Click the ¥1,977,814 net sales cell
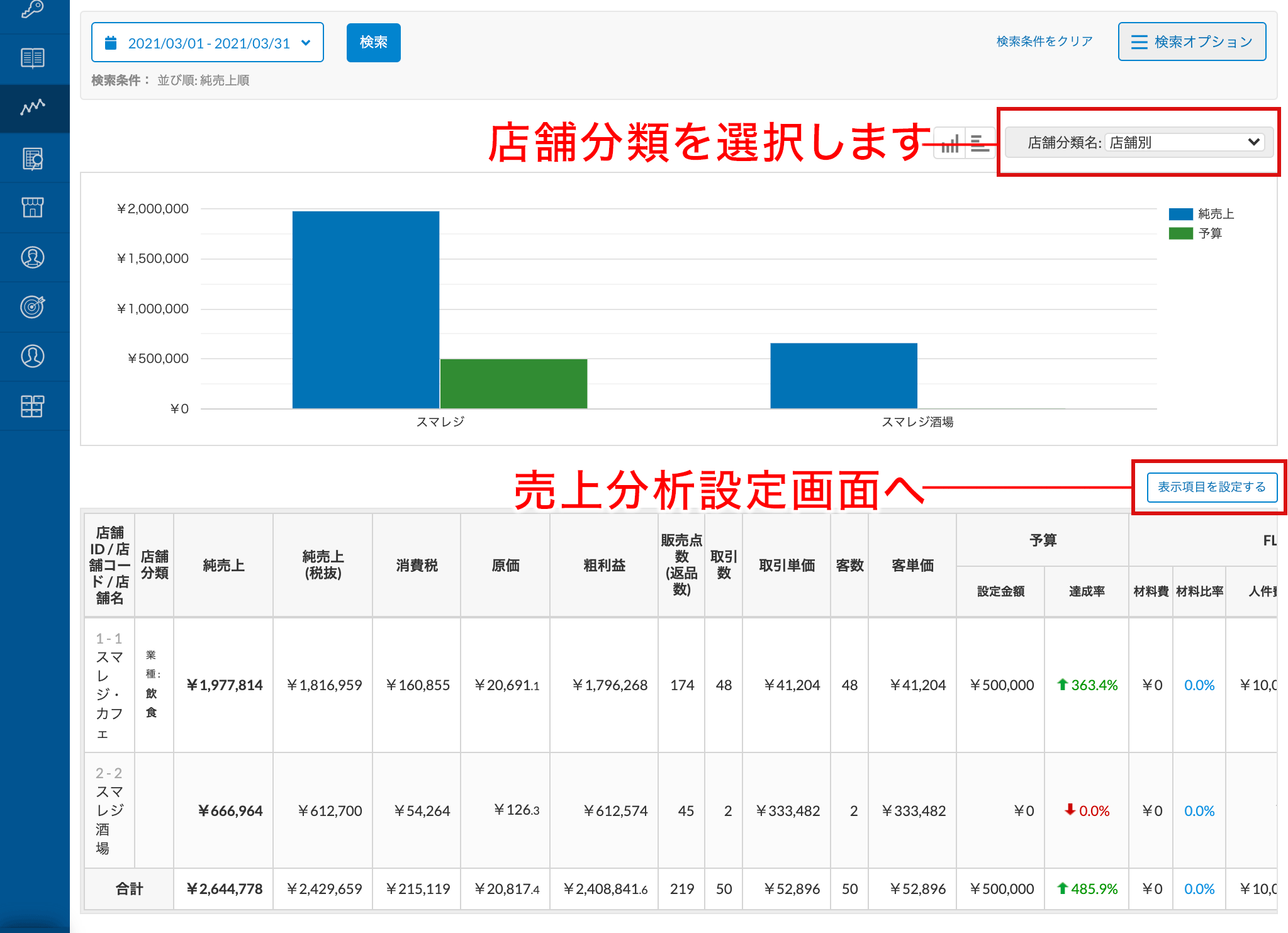1288x933 pixels. point(224,685)
